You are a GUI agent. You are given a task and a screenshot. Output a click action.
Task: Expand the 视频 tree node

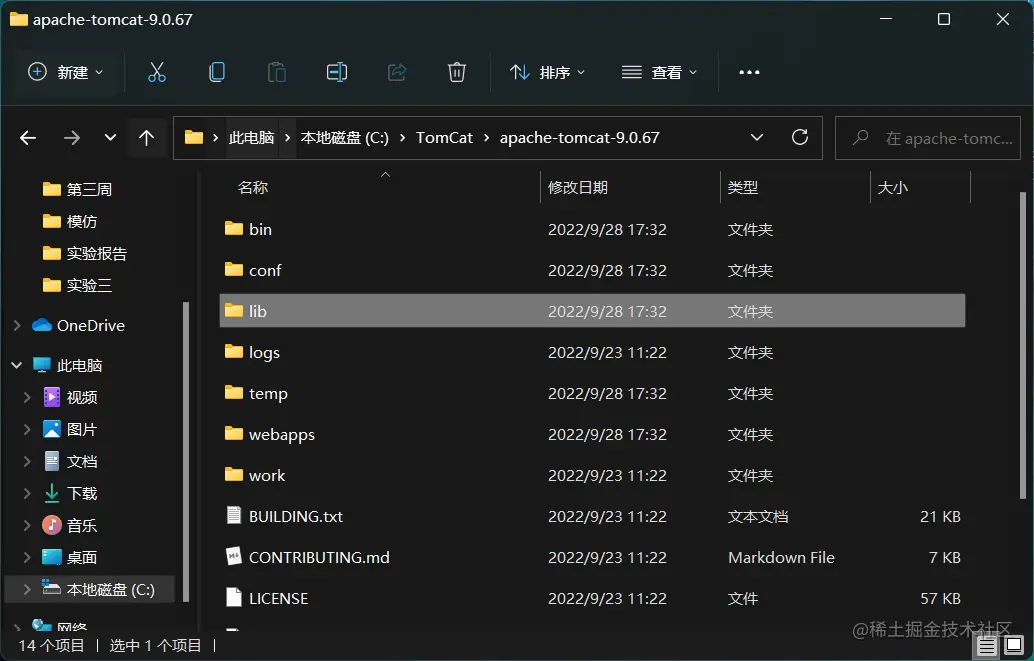pos(27,397)
